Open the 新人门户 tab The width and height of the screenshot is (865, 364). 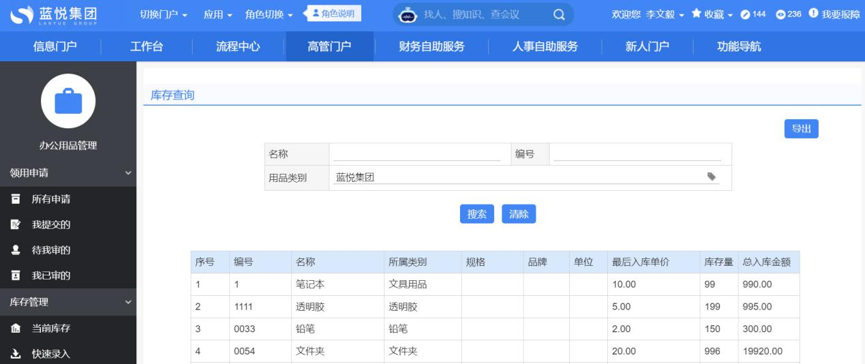pyautogui.click(x=647, y=46)
